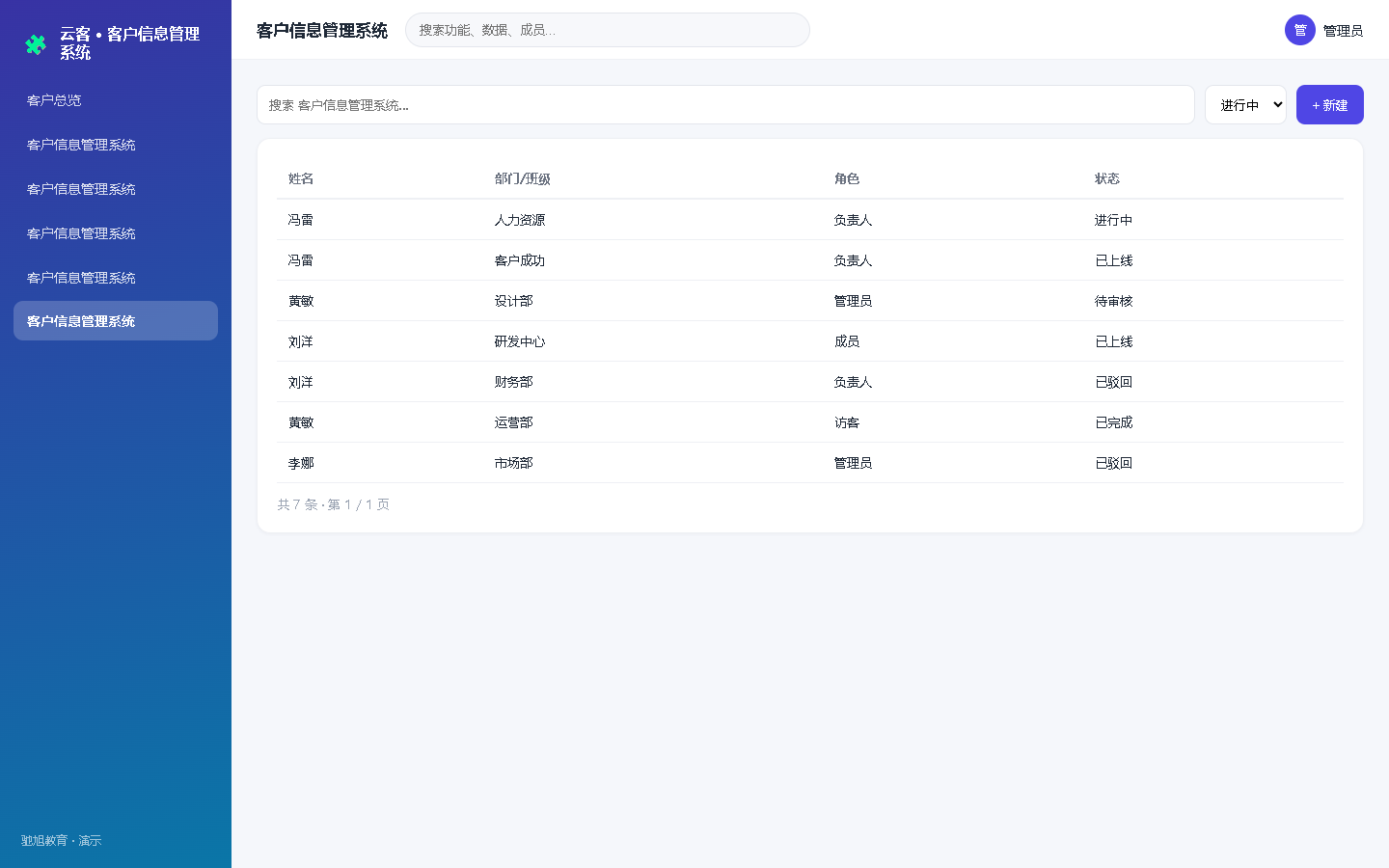Image resolution: width=1389 pixels, height=868 pixels.
Task: Click the 角色 column header
Action: [x=847, y=178]
